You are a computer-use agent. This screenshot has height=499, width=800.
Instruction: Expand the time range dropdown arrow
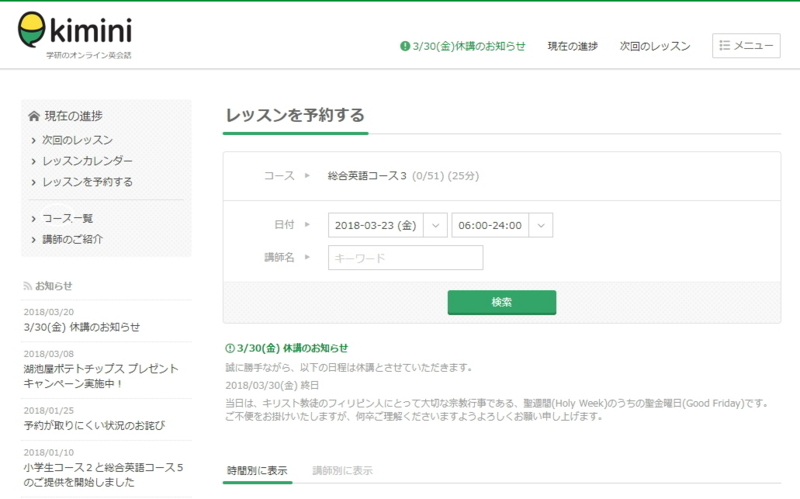(x=541, y=225)
